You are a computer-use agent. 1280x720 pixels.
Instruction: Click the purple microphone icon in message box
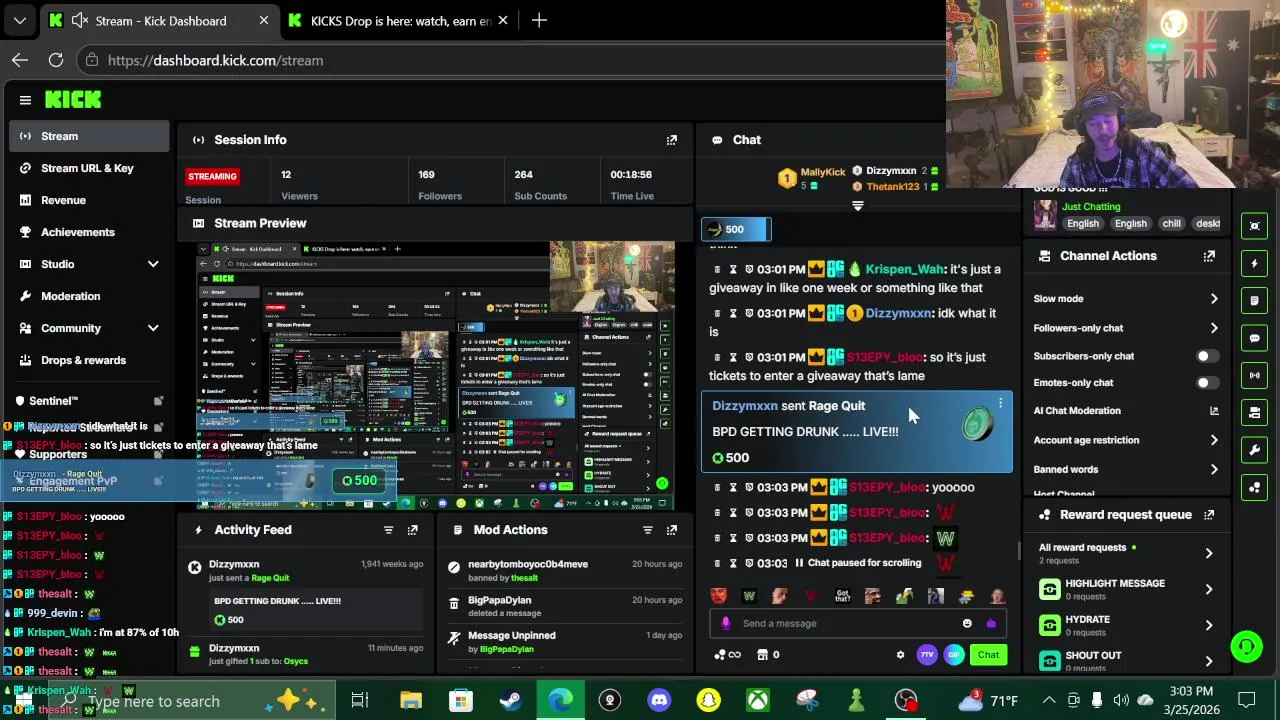point(726,623)
